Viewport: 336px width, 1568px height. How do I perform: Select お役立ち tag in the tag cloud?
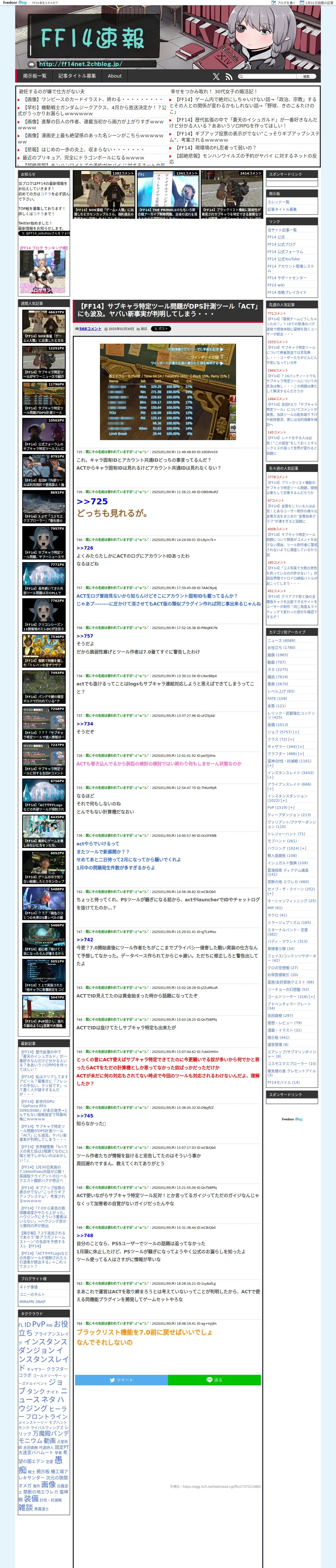(x=43, y=1329)
